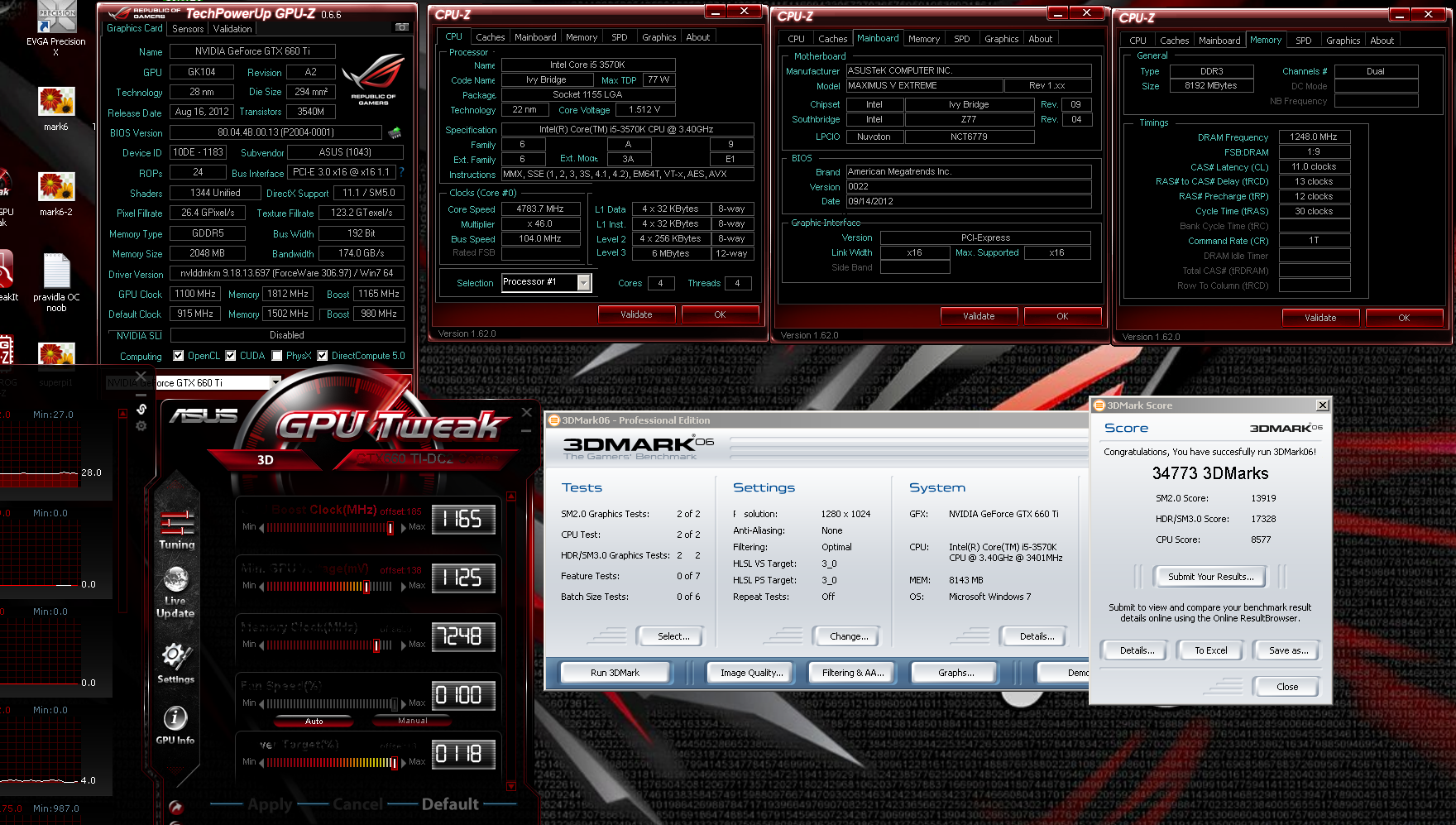
Task: Open EVGA Precision X desktop shortcut
Action: point(55,29)
